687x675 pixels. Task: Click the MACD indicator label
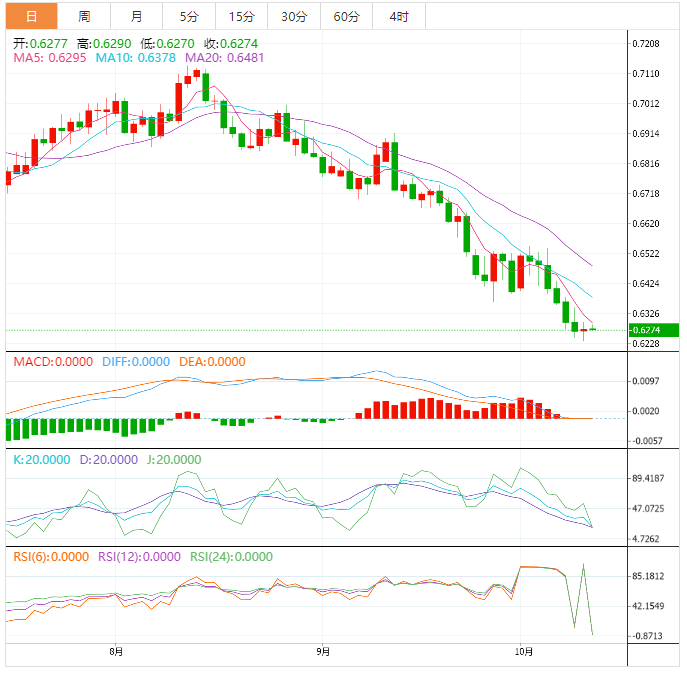coord(52,361)
